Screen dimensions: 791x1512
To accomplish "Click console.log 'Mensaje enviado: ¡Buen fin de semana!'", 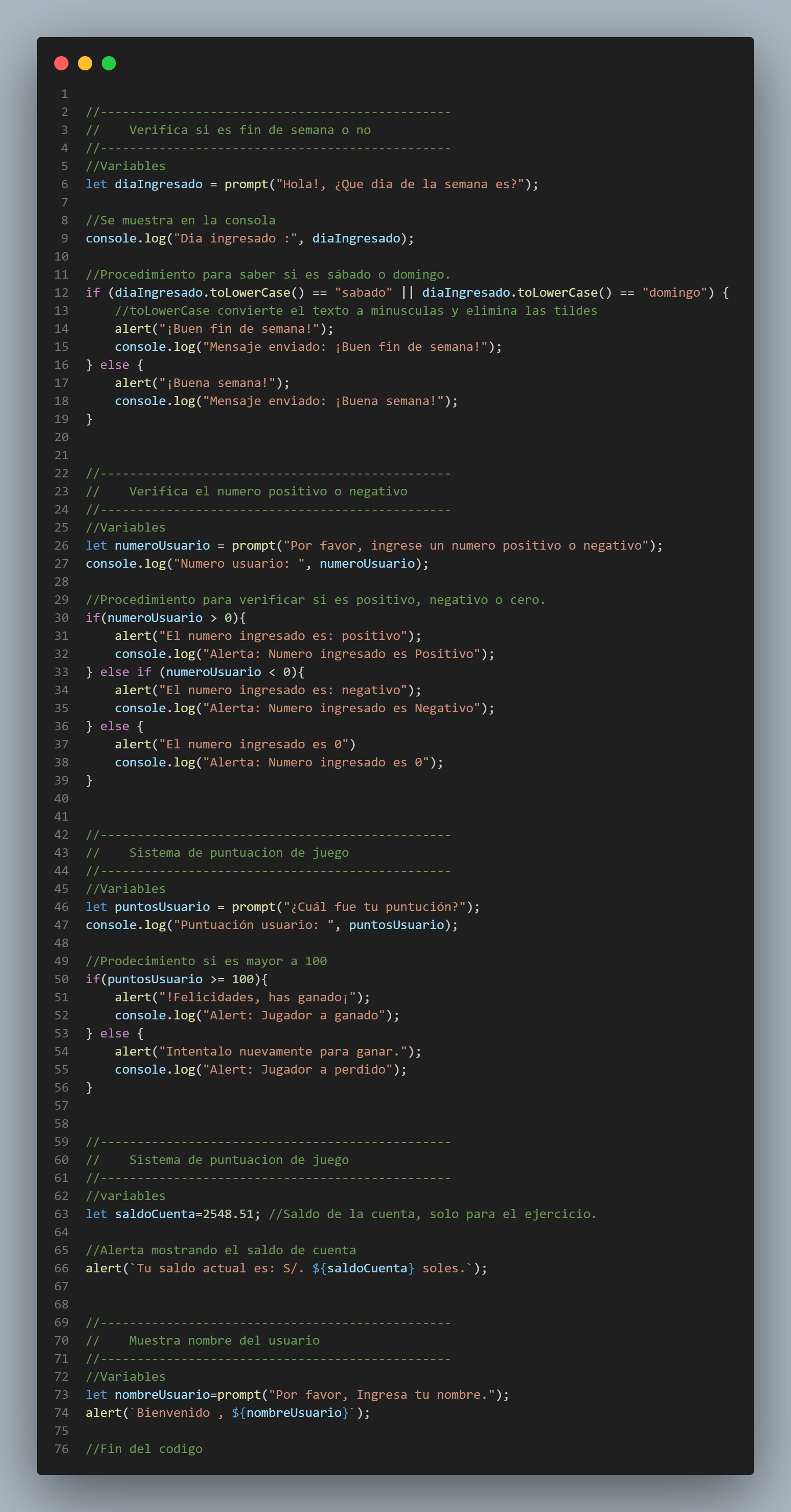I will pyautogui.click(x=309, y=347).
